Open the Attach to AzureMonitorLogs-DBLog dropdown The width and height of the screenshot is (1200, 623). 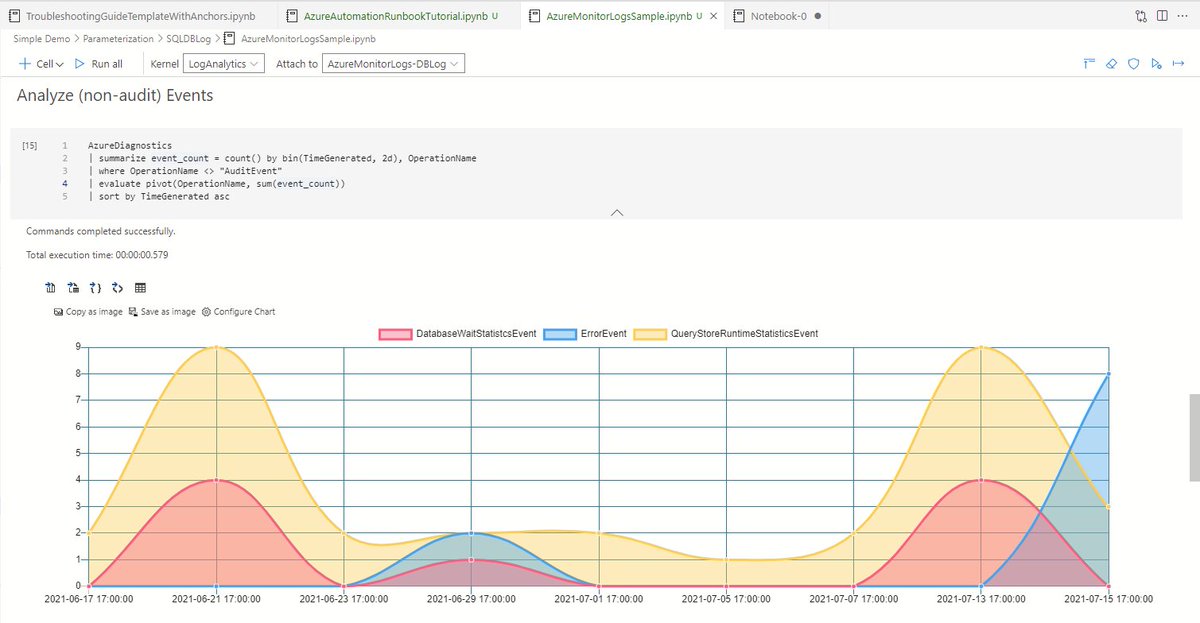[394, 63]
